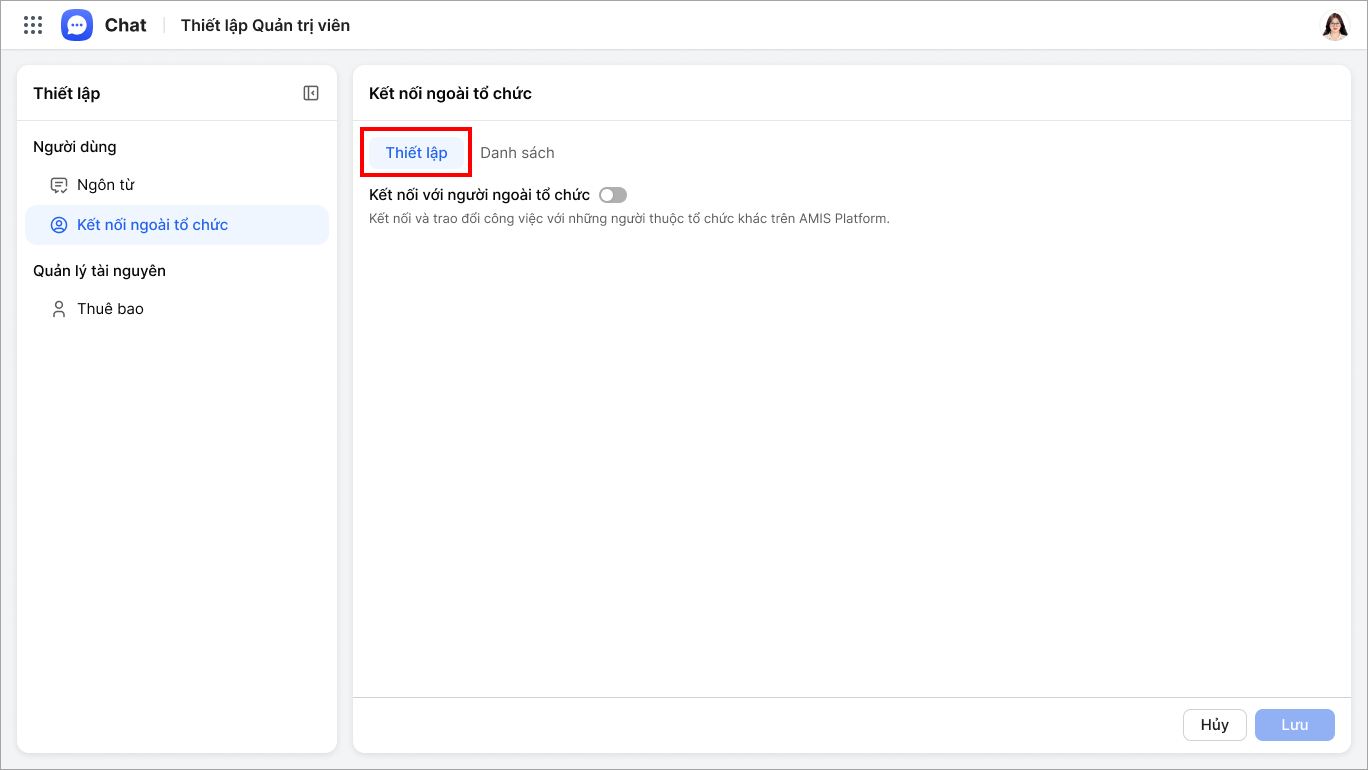Enable Kết nối với người ngoài tổ chức switch
The width and height of the screenshot is (1368, 770).
pyautogui.click(x=612, y=195)
